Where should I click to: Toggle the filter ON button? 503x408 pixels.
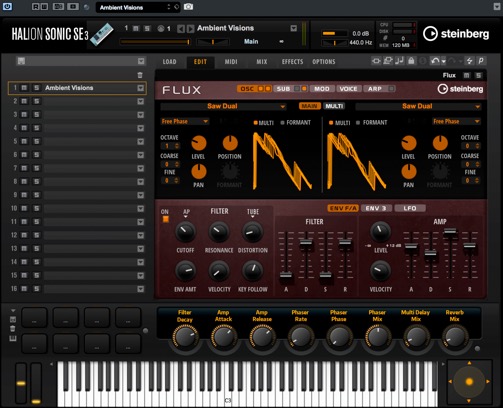tap(165, 219)
